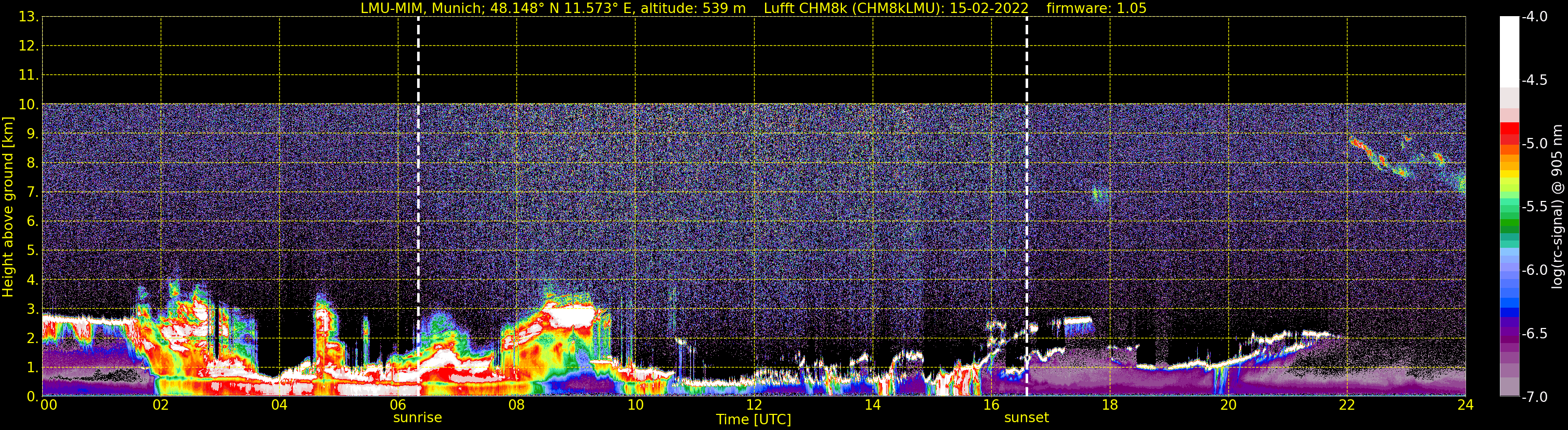Pick the bright red segment of the colorbar
This screenshot has width=1568, height=430.
(x=1510, y=129)
